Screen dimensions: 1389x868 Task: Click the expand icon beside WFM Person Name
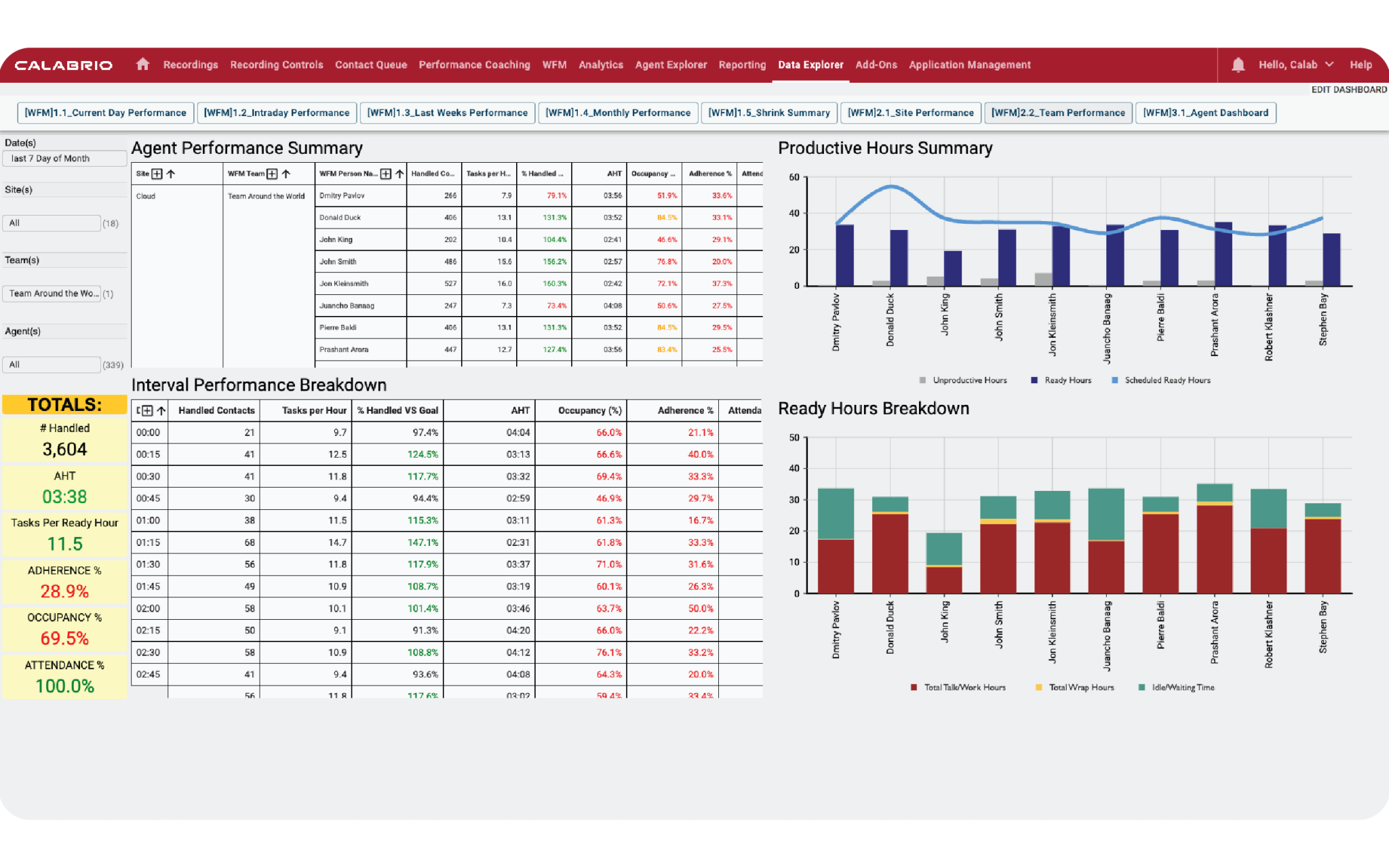385,174
